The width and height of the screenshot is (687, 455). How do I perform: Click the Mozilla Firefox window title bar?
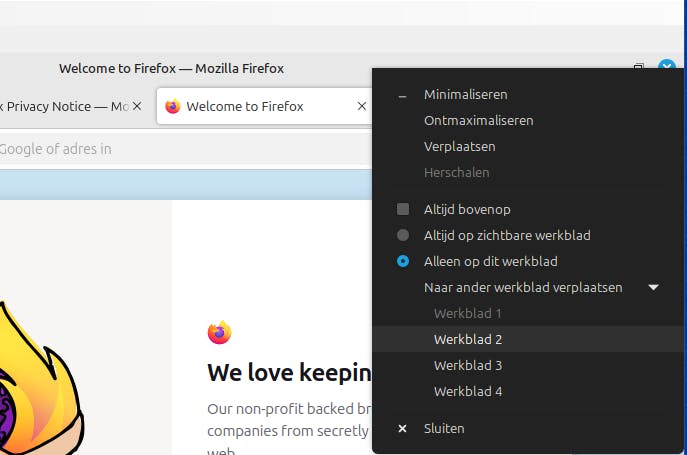coord(171,68)
